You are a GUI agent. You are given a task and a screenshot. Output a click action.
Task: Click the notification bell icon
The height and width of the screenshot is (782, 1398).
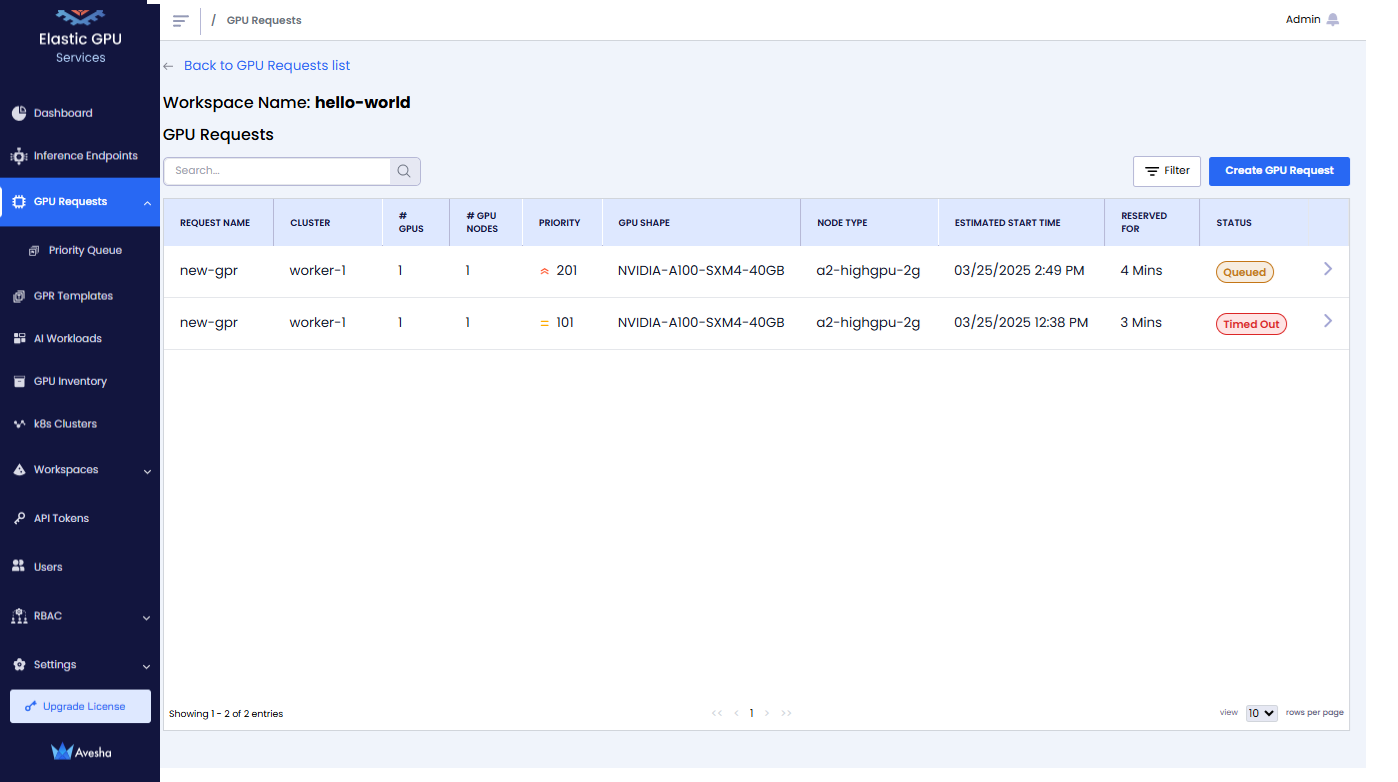[1332, 20]
